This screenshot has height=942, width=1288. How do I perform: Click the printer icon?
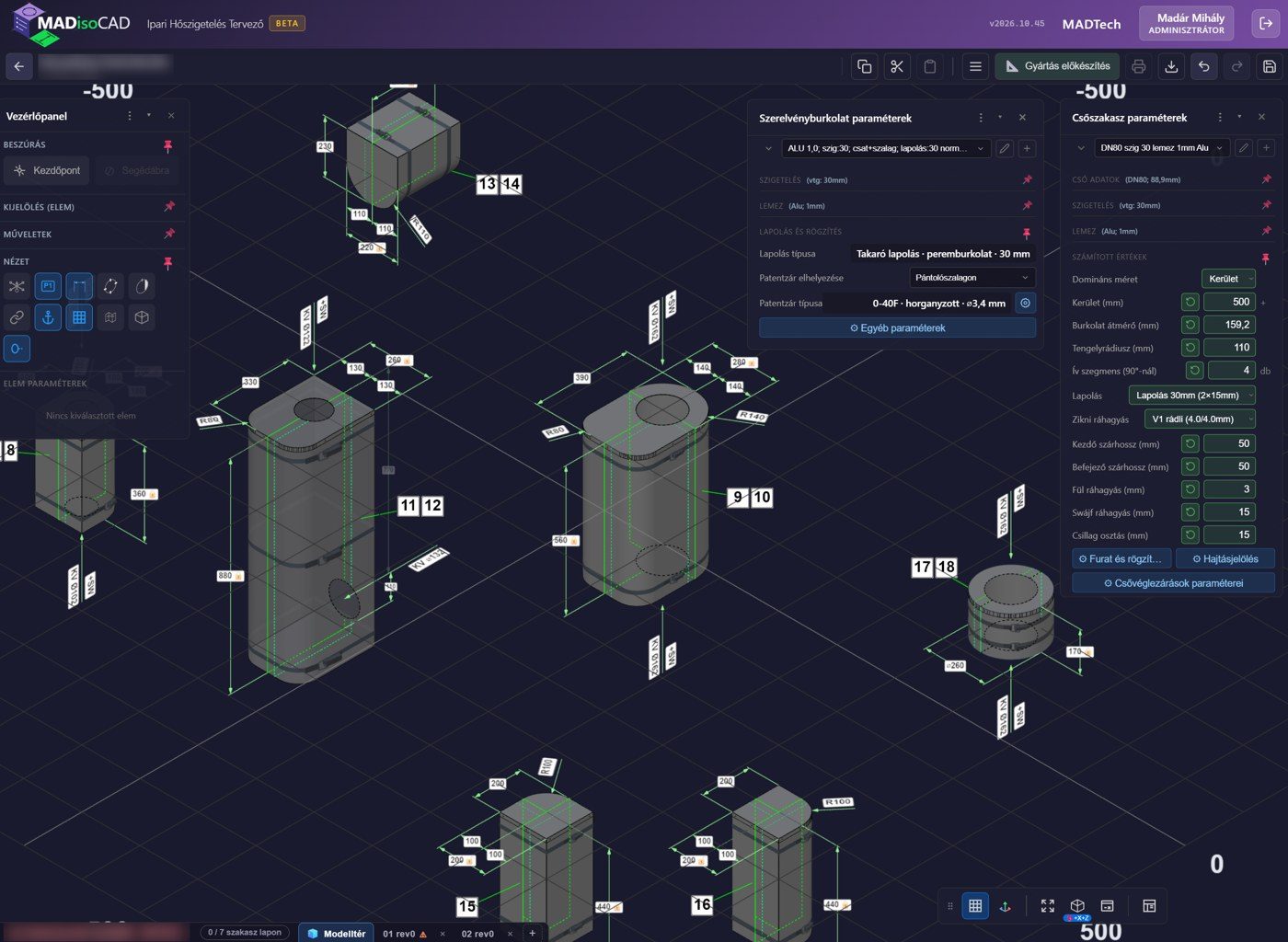1138,66
